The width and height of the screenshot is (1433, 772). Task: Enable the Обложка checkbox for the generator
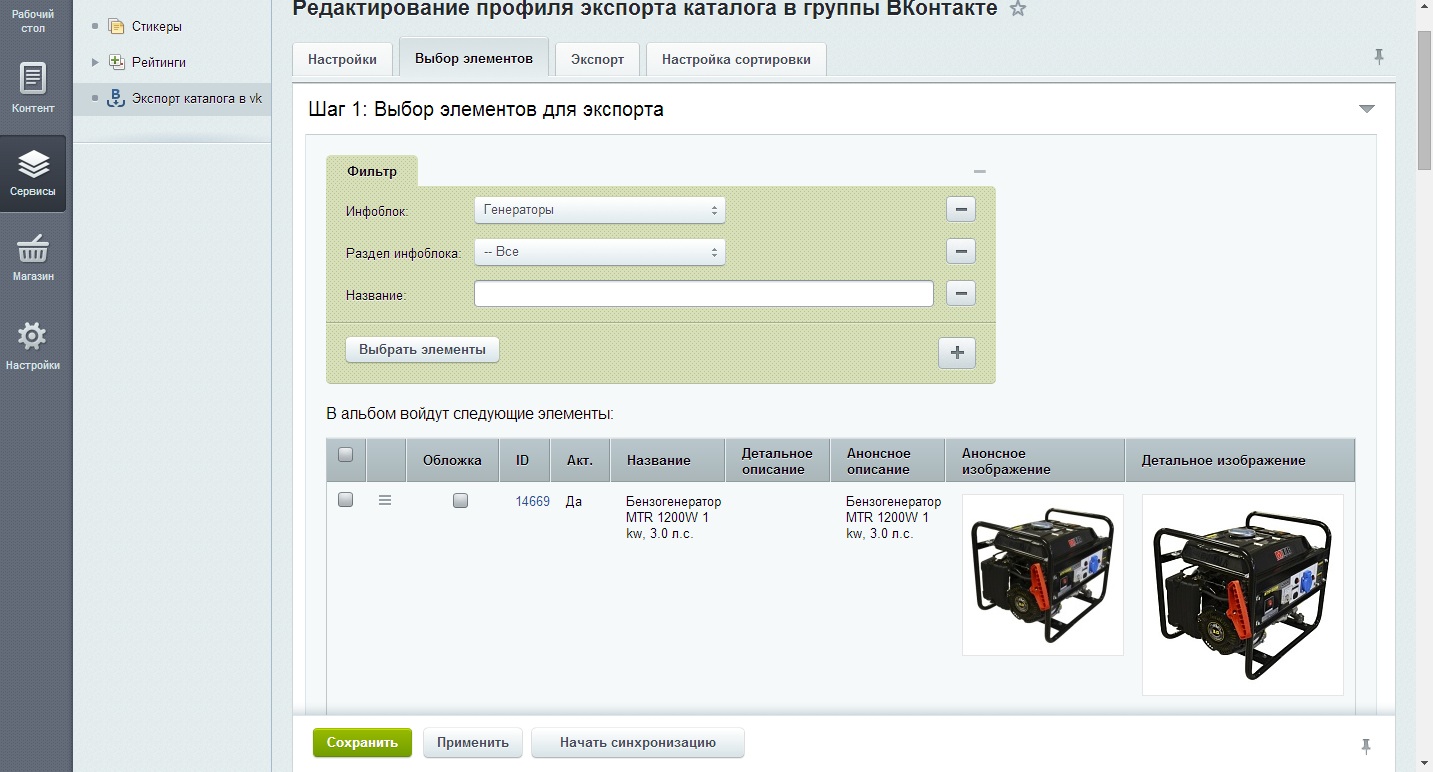click(460, 500)
